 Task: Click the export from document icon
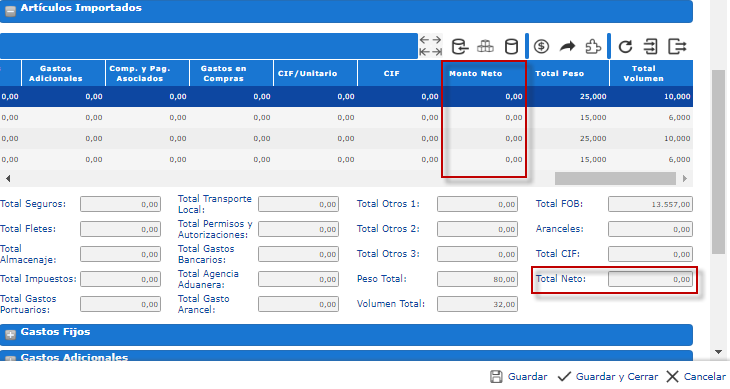pos(677,47)
